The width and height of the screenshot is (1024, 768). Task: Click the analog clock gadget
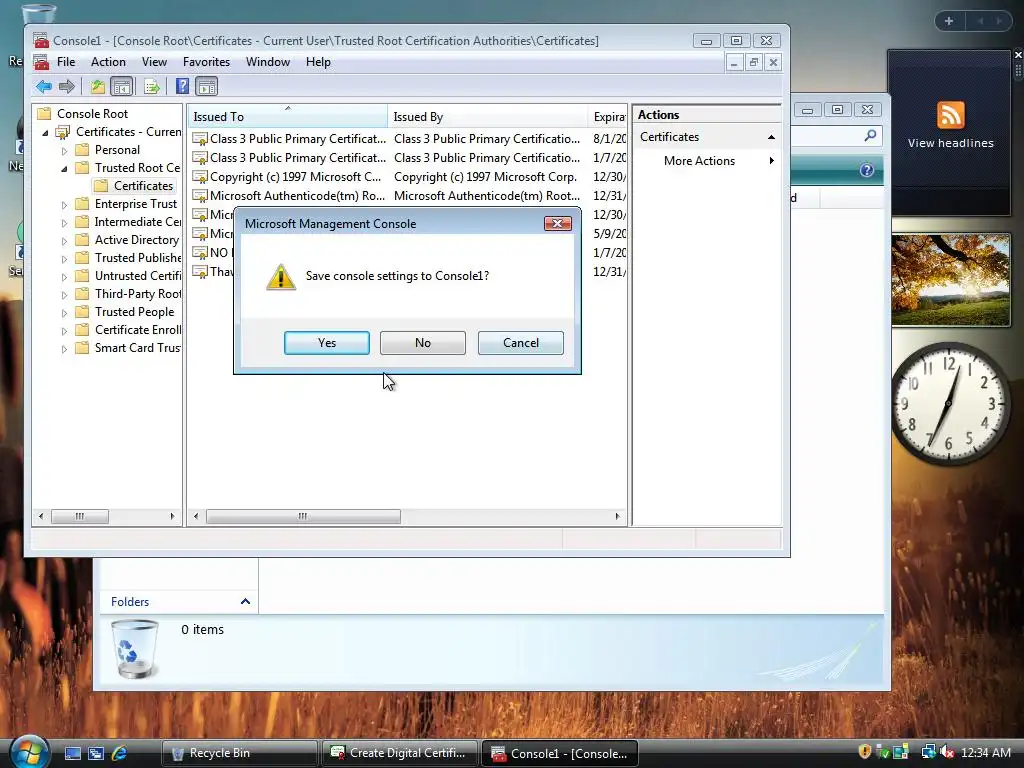point(949,404)
